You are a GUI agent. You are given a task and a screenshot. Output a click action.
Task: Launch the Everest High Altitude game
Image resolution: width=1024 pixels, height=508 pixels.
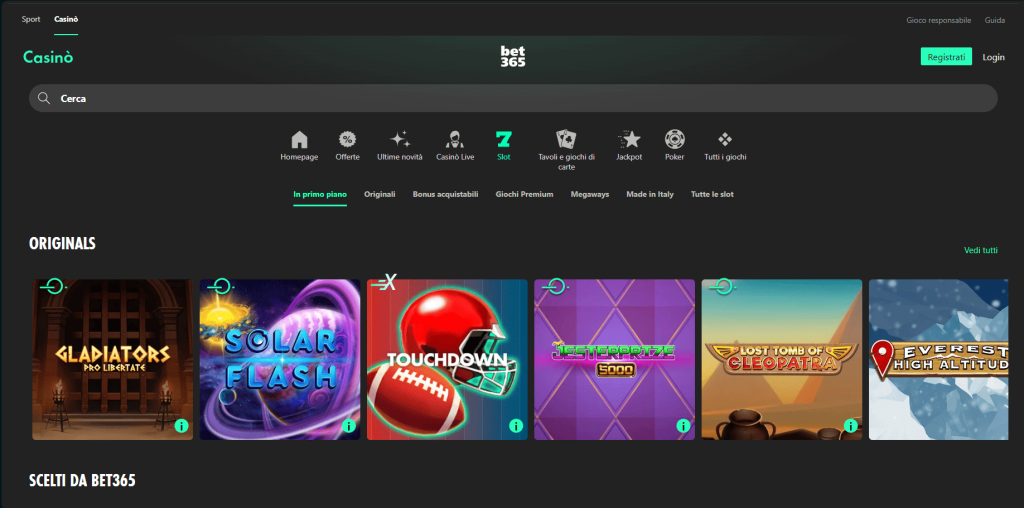[x=938, y=360]
